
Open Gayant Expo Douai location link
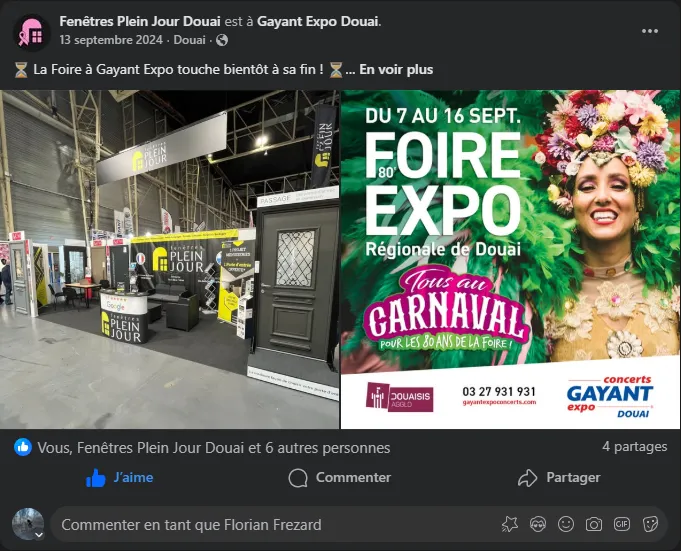(318, 21)
